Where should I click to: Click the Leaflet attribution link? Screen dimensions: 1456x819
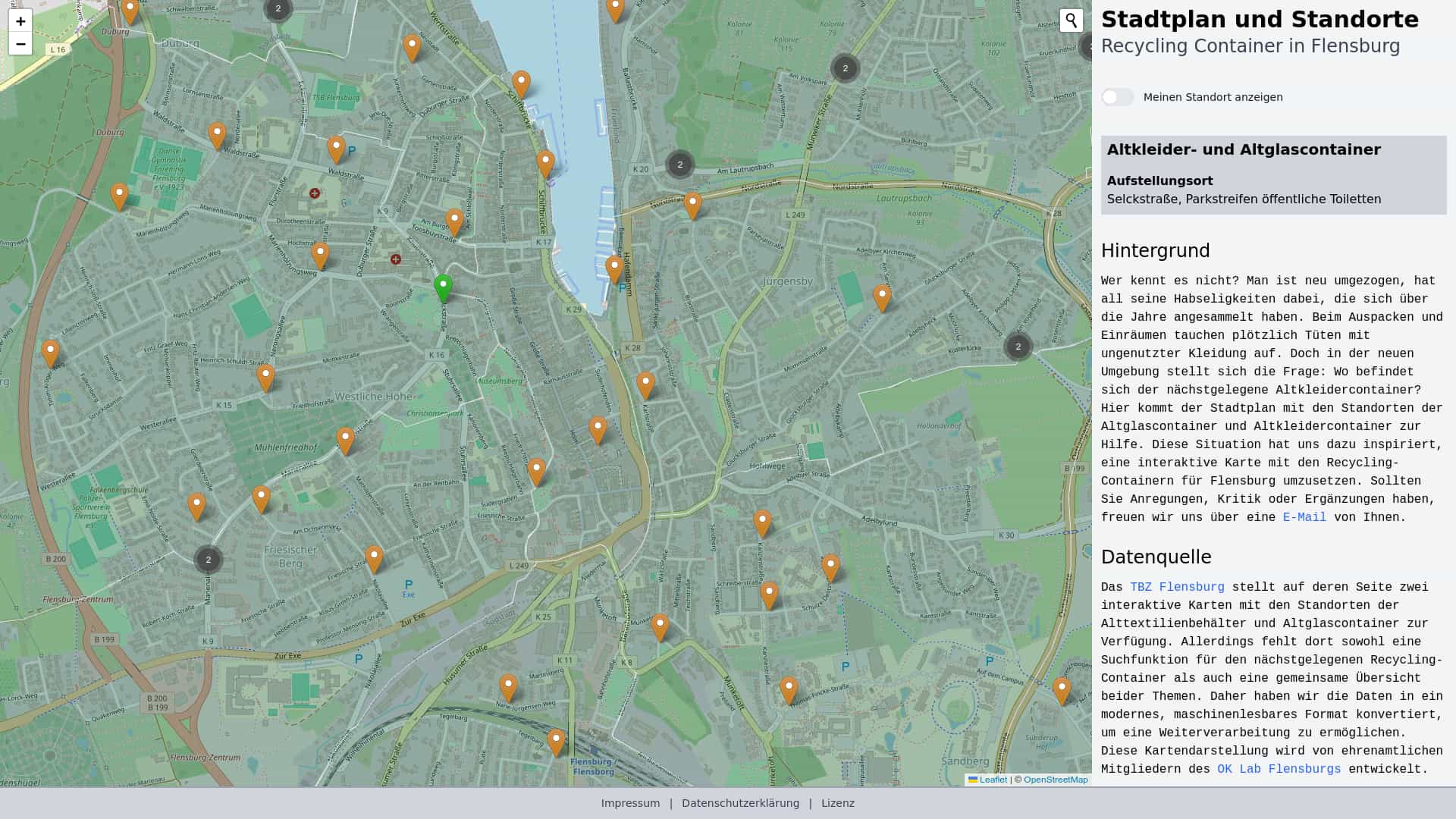pyautogui.click(x=992, y=780)
